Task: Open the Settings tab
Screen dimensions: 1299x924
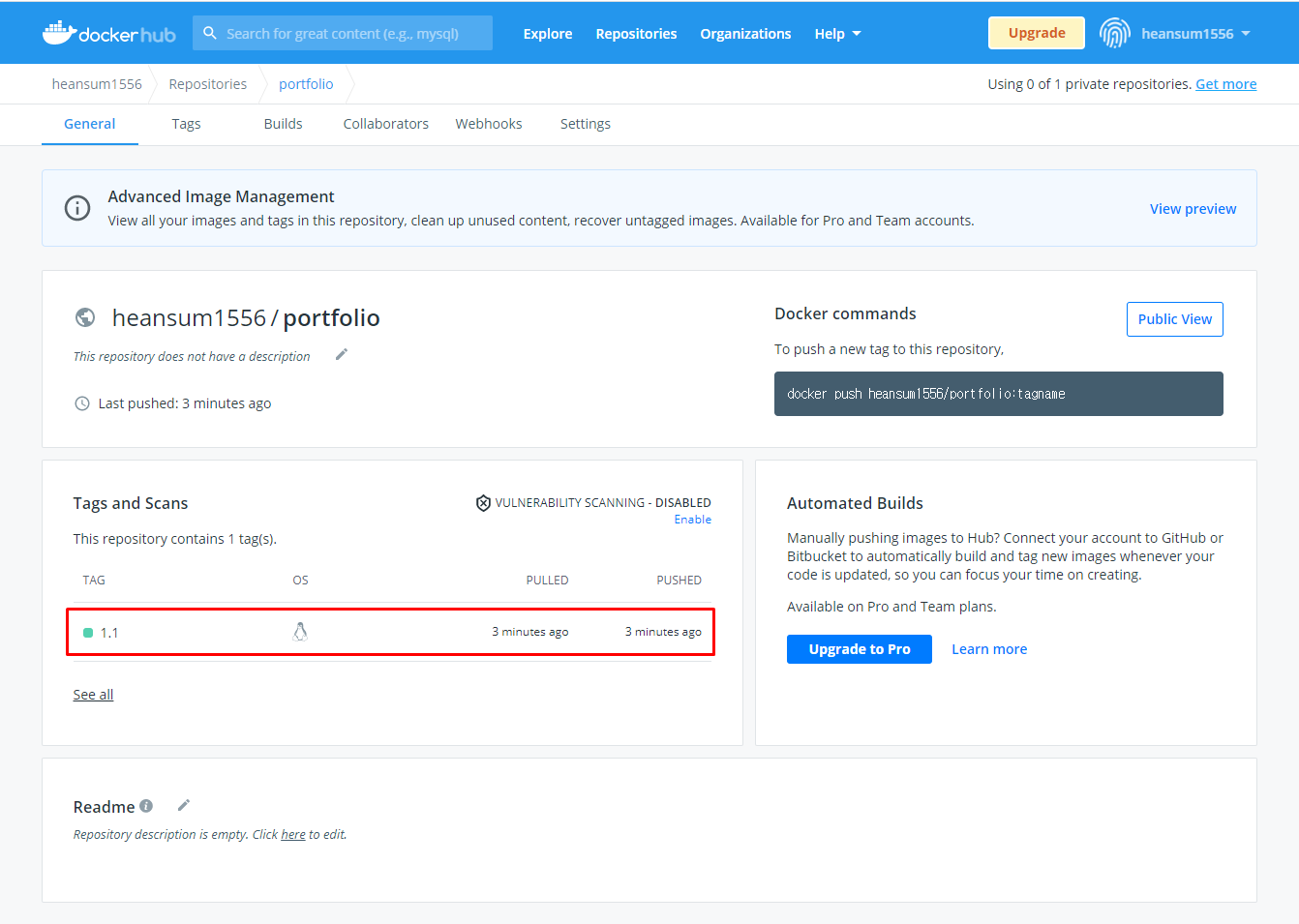Action: coord(586,124)
